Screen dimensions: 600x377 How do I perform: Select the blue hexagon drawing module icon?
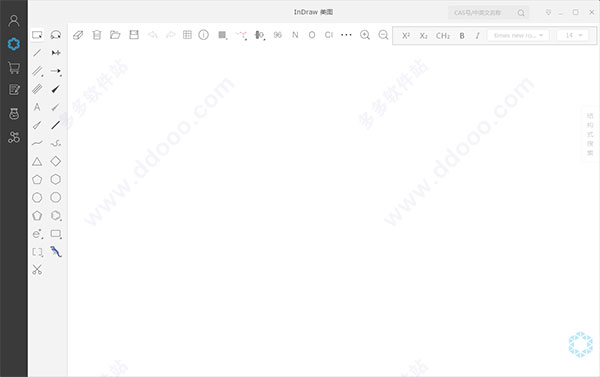tap(14, 44)
